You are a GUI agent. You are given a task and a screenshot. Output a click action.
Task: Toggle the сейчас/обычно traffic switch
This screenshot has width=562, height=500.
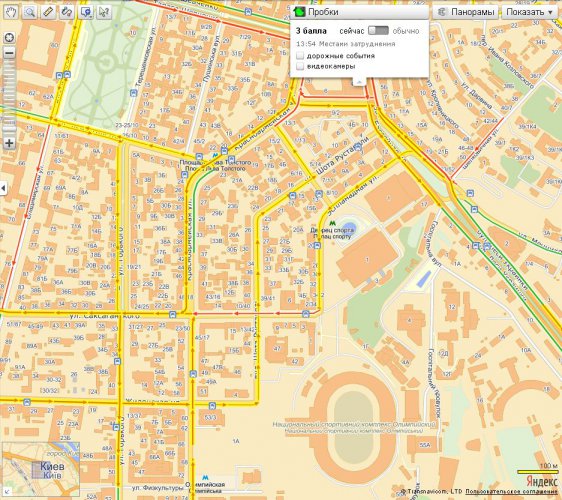pyautogui.click(x=378, y=31)
